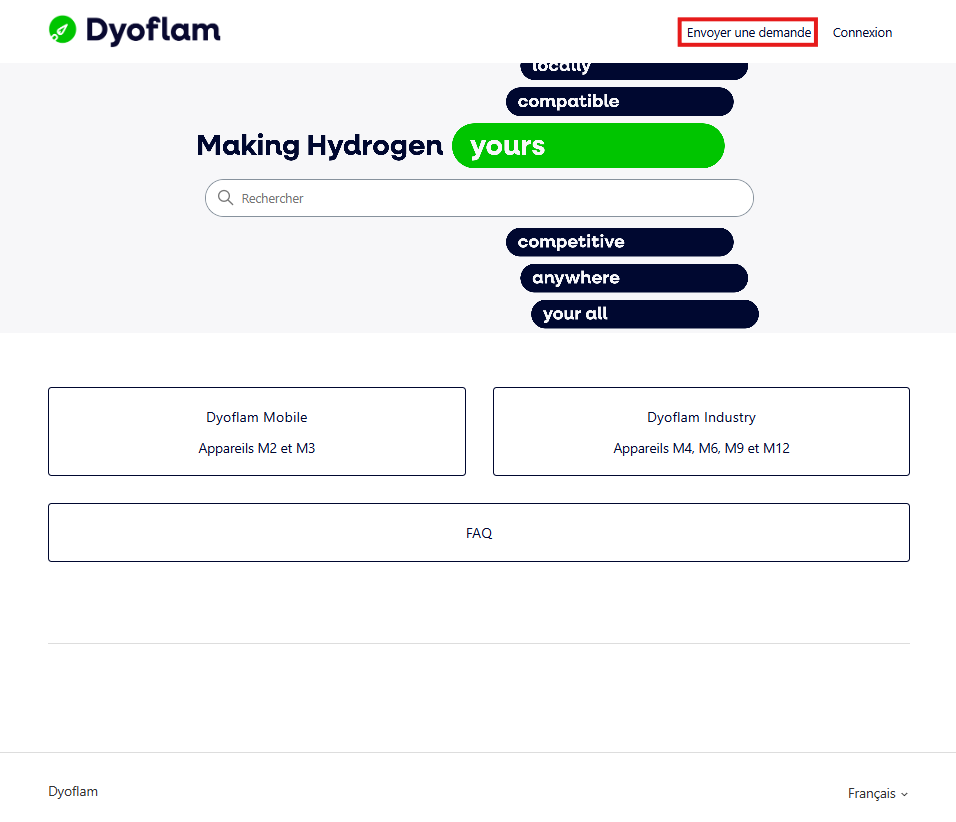Screen dimensions: 956x822
Task: Click the green 'yours' pill
Action: (588, 146)
